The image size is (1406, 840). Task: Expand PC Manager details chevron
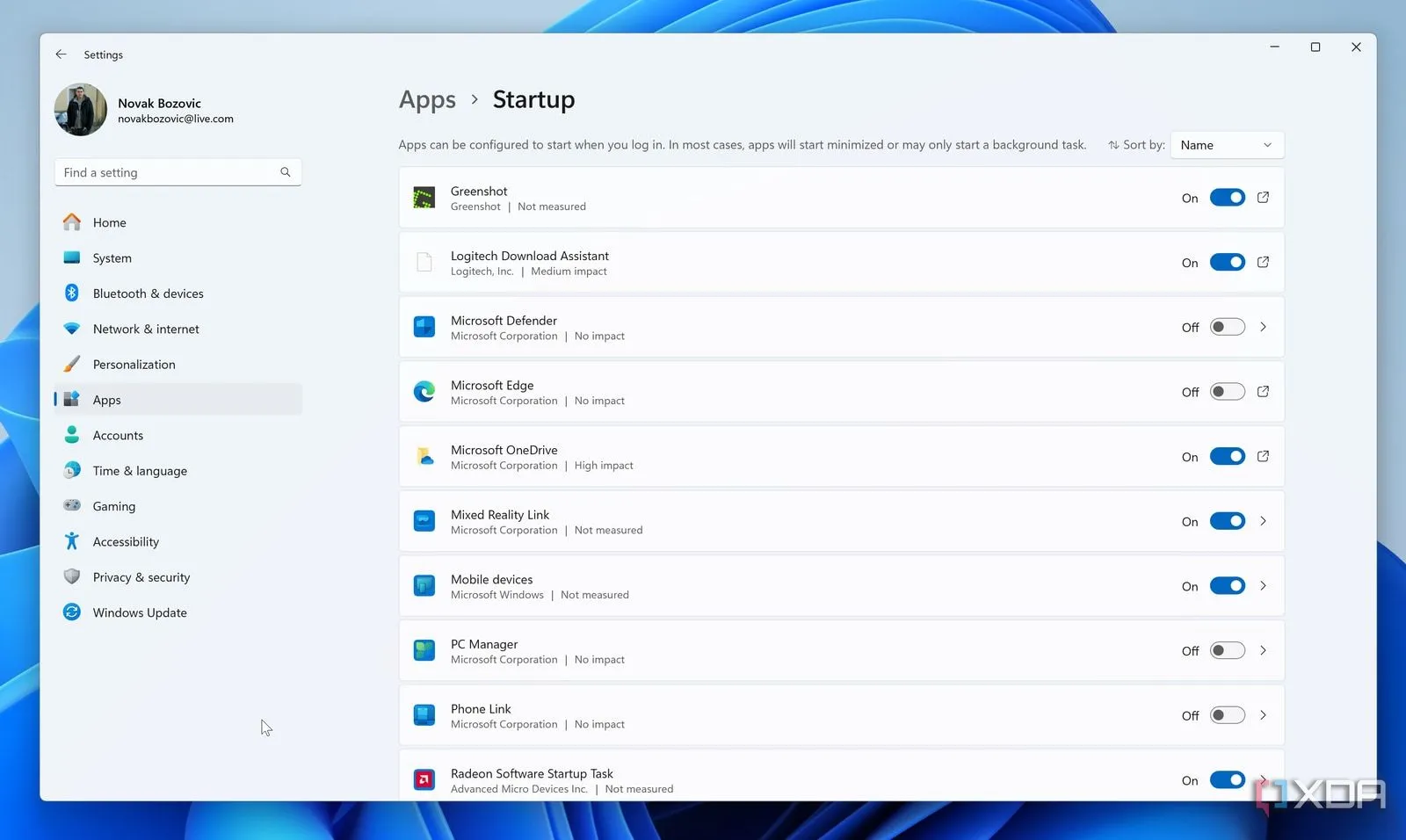tap(1263, 650)
